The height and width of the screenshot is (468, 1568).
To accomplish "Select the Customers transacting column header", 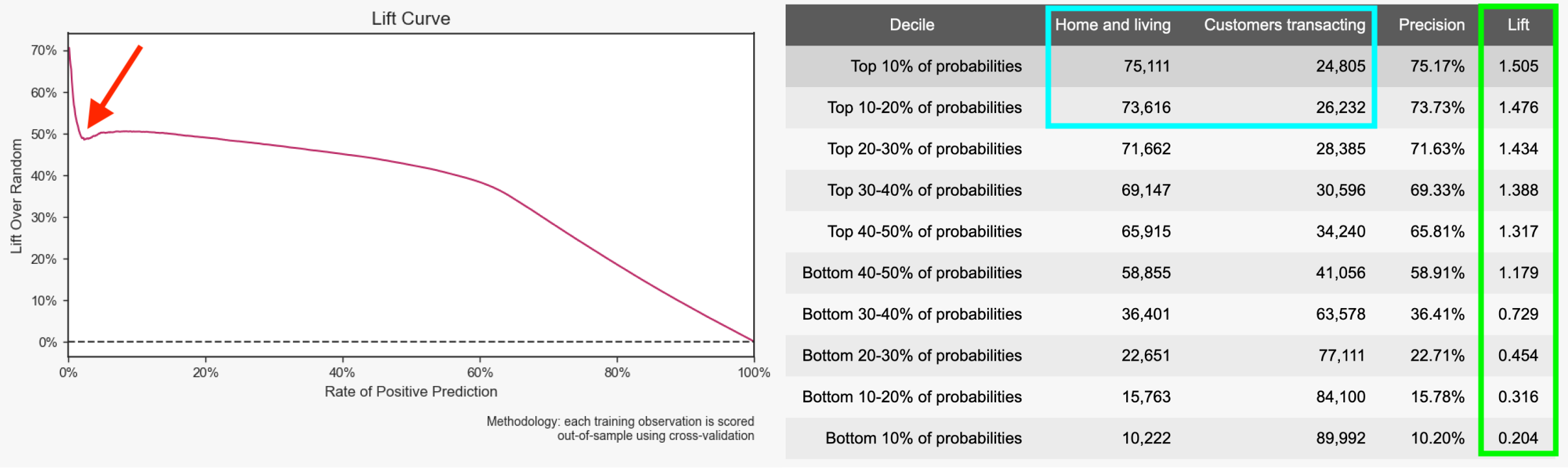I will click(x=1284, y=25).
